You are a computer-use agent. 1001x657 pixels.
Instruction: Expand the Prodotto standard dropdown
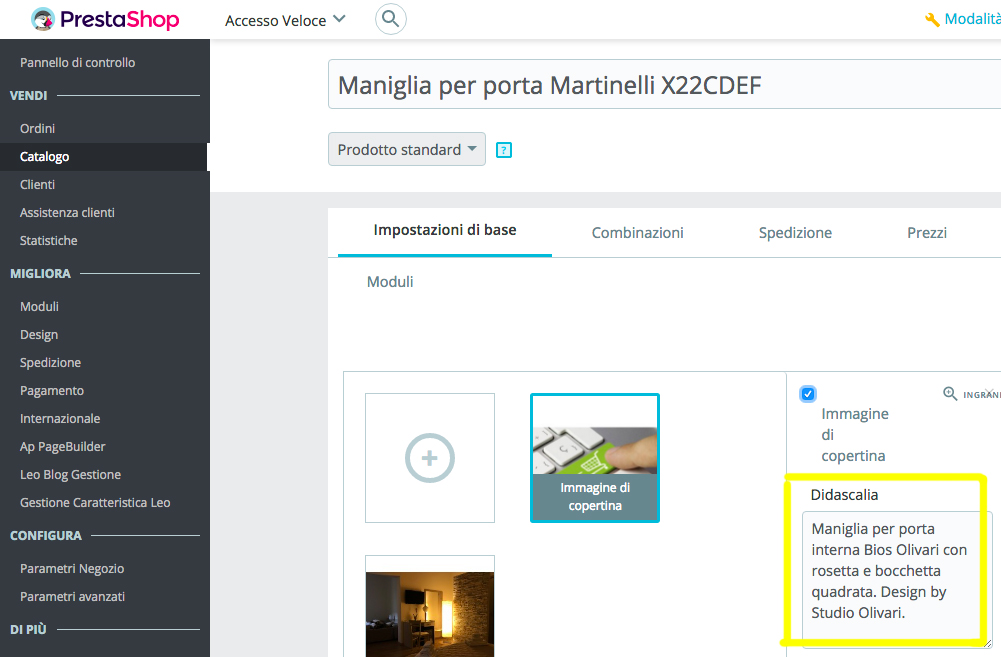click(407, 149)
